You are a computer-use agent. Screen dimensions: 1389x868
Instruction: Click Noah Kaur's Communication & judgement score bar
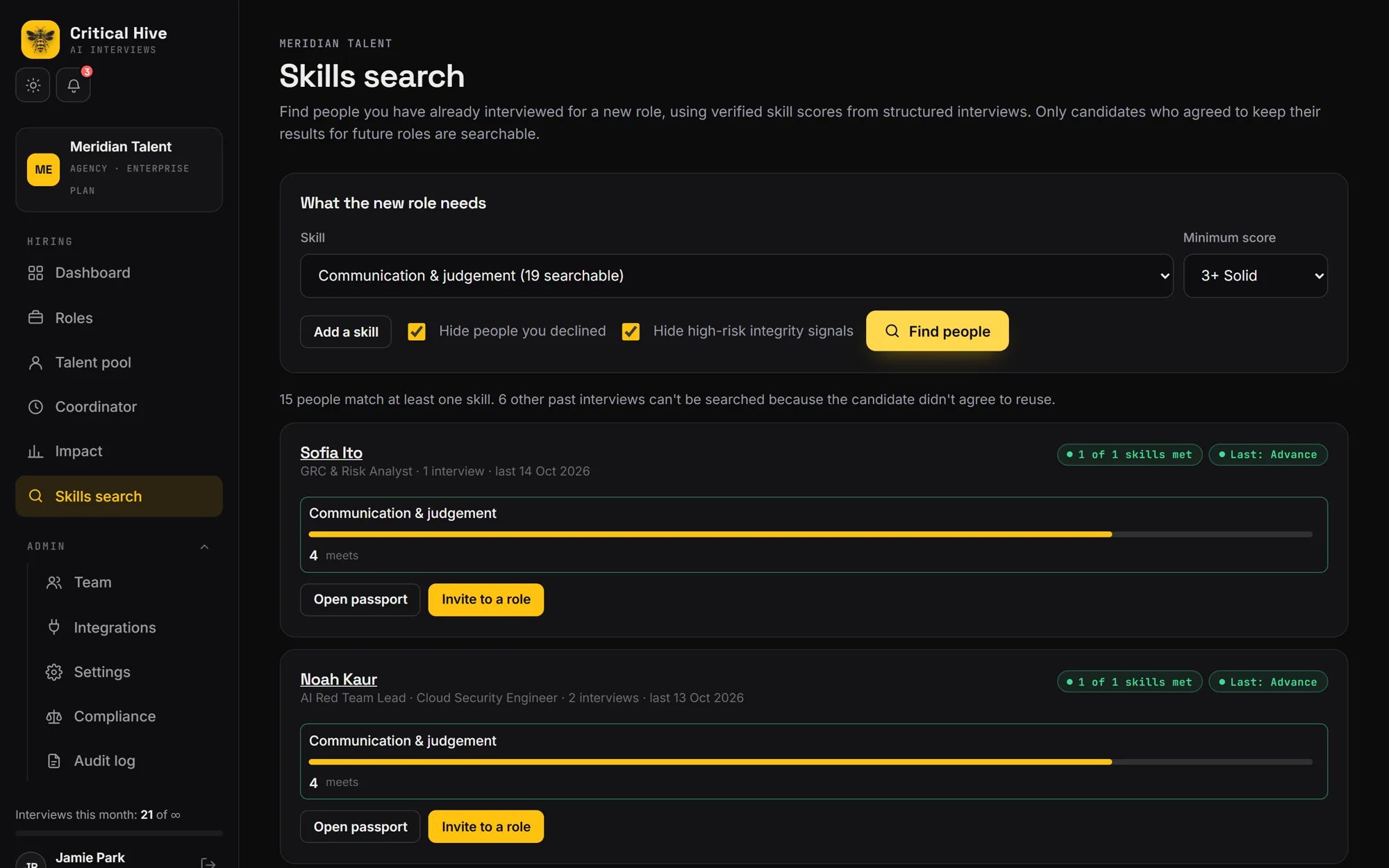(810, 762)
